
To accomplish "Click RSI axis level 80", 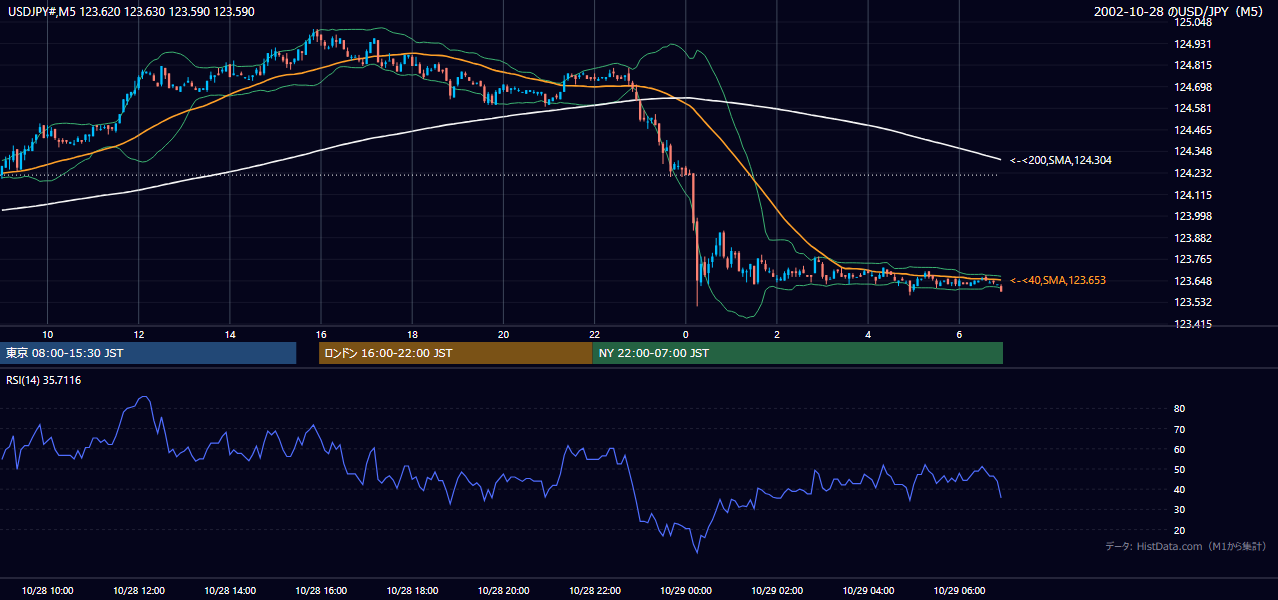I will (x=1180, y=409).
